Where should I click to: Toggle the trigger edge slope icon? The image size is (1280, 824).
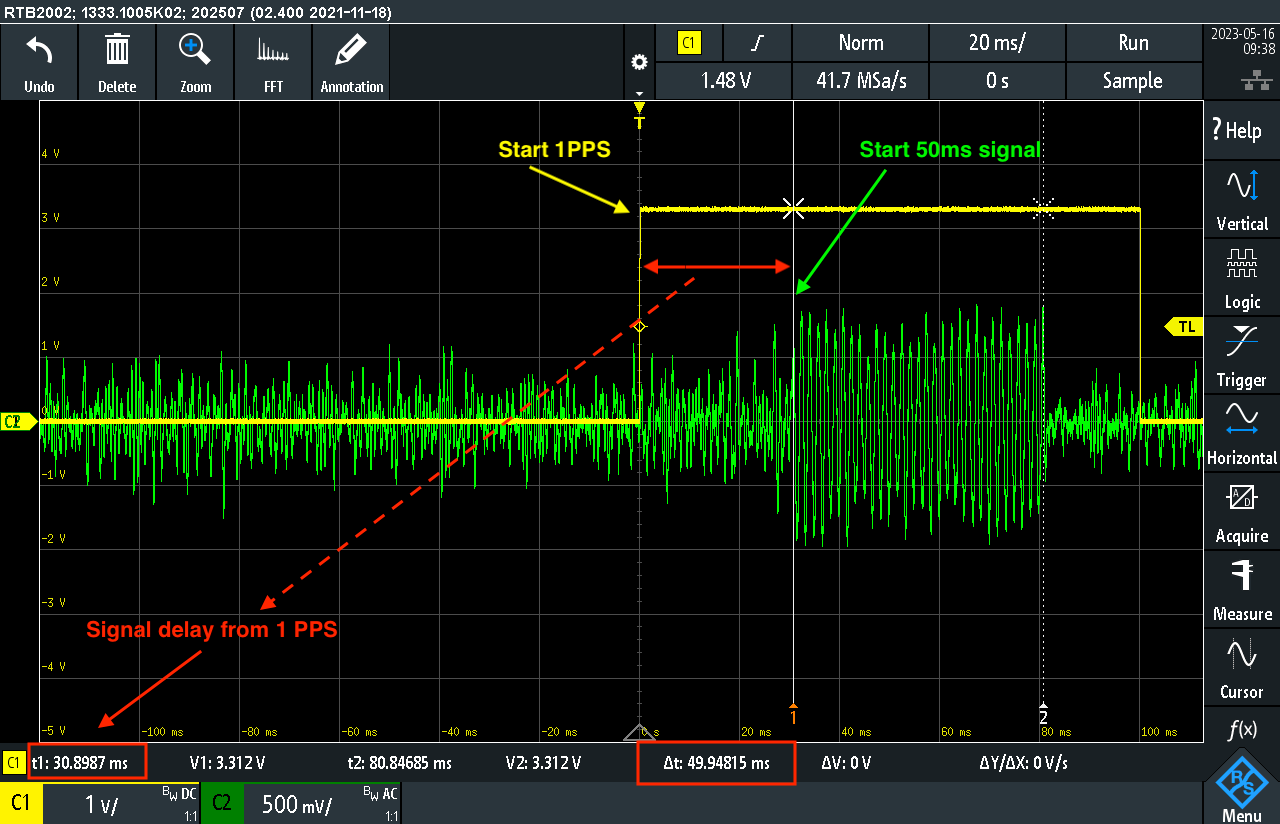tap(757, 43)
